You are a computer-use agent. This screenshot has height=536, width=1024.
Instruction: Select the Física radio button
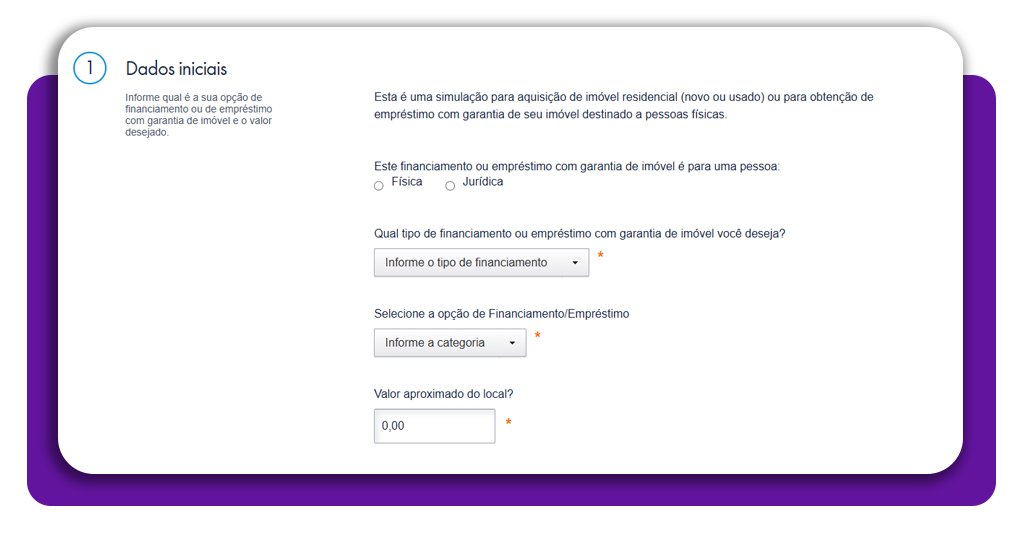[x=379, y=186]
